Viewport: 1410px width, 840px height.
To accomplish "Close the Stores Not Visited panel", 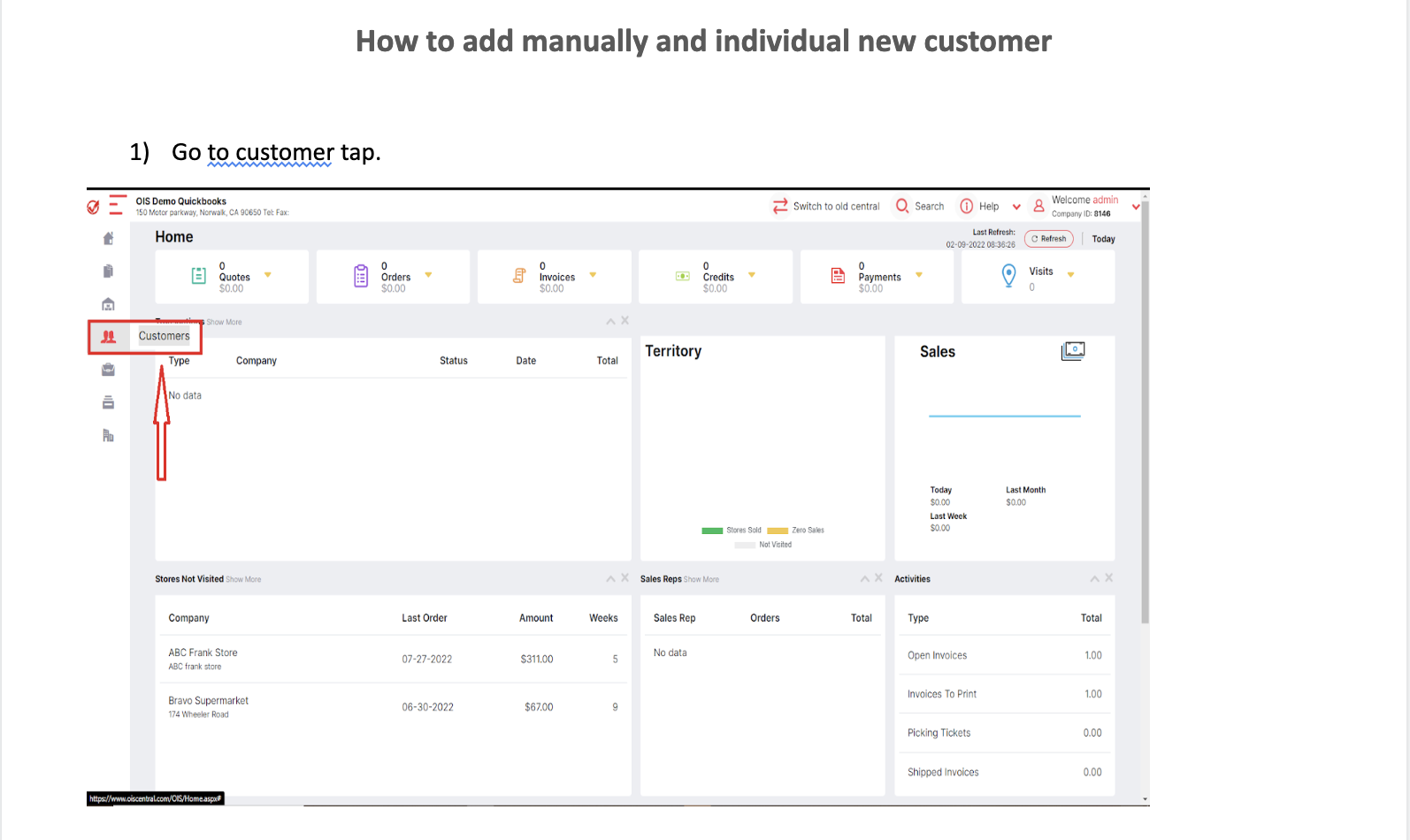I will point(625,577).
